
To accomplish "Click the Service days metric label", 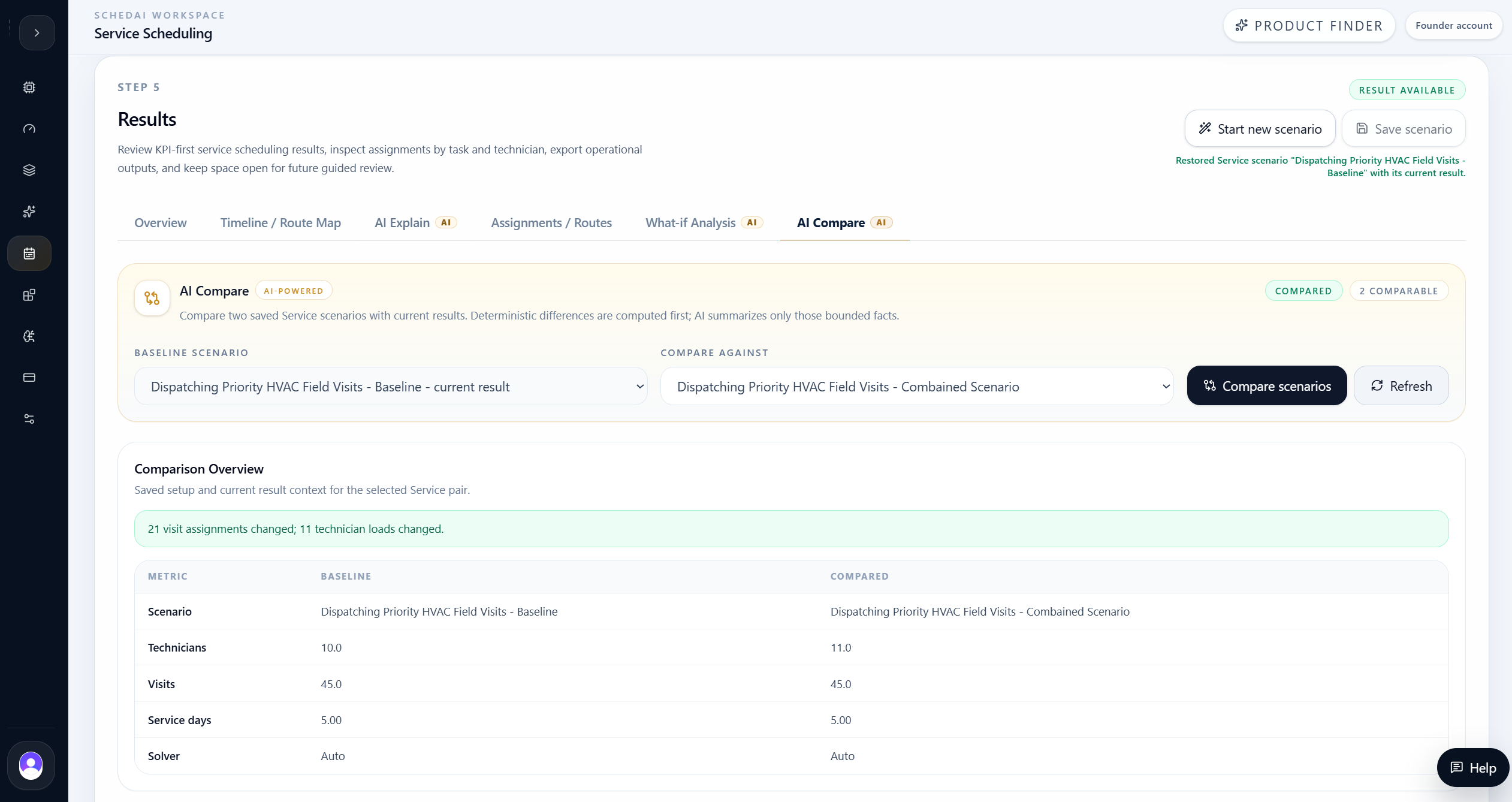I will point(179,720).
